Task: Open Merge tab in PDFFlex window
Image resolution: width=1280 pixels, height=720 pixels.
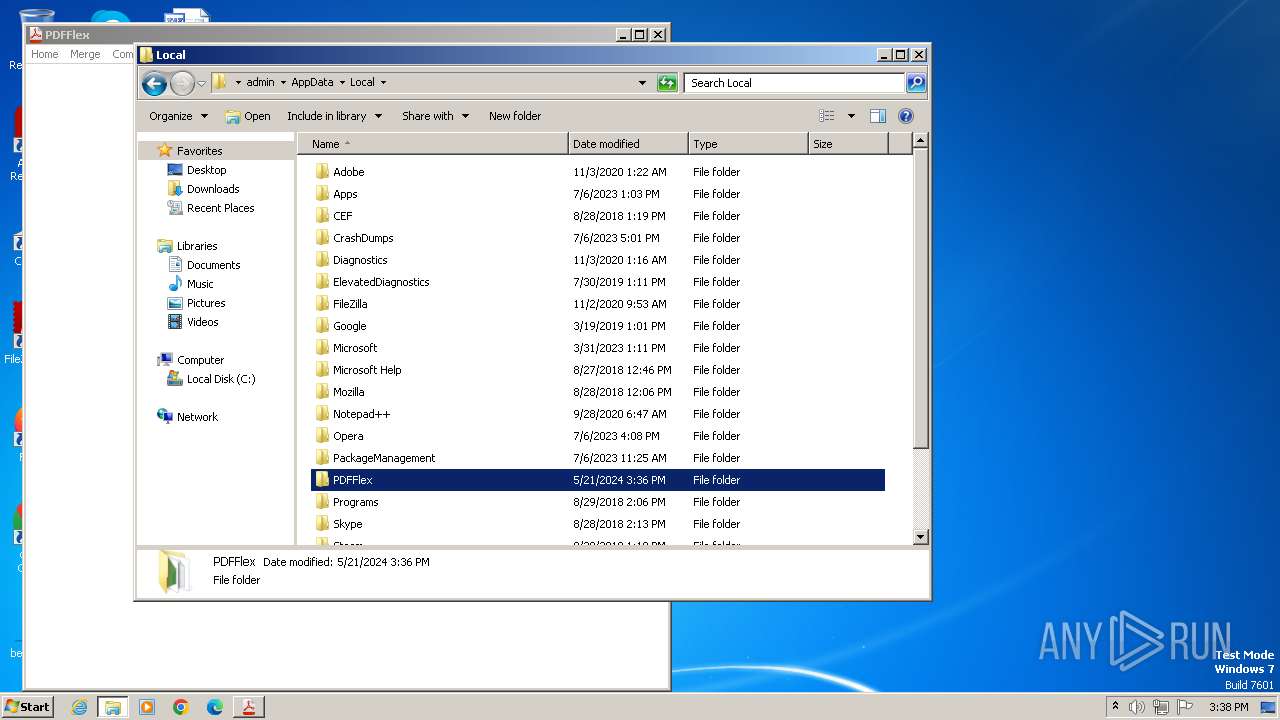Action: pos(85,54)
